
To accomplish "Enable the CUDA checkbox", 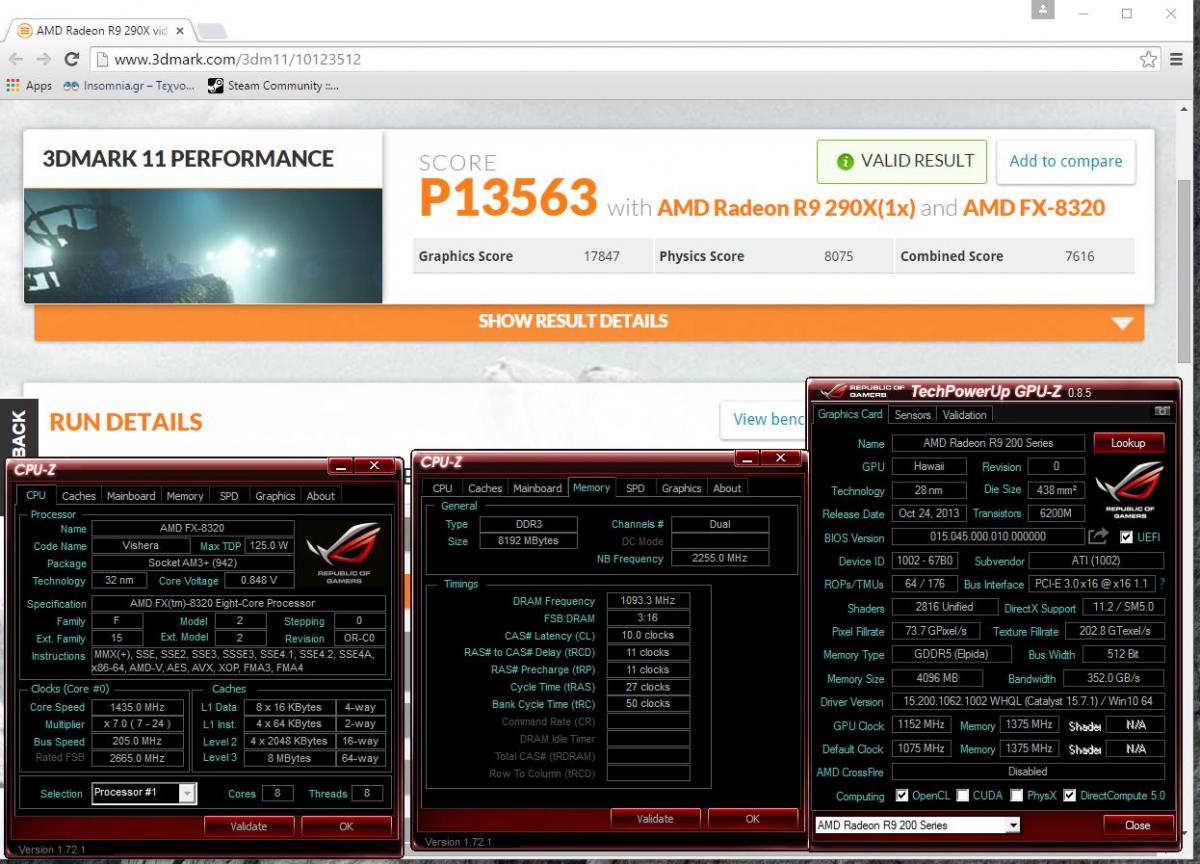I will point(962,796).
